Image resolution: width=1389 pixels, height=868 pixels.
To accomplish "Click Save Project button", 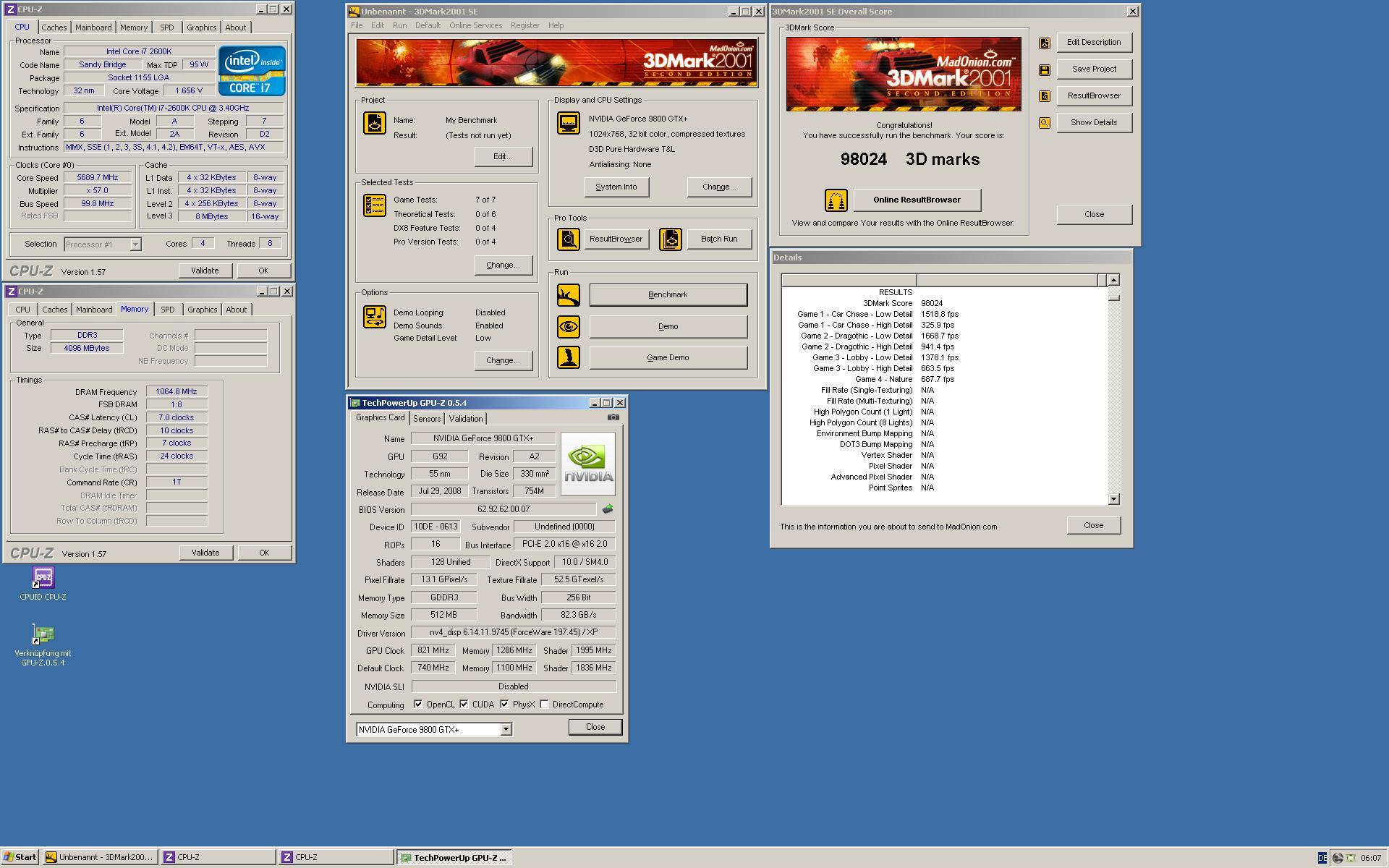I will click(1094, 69).
